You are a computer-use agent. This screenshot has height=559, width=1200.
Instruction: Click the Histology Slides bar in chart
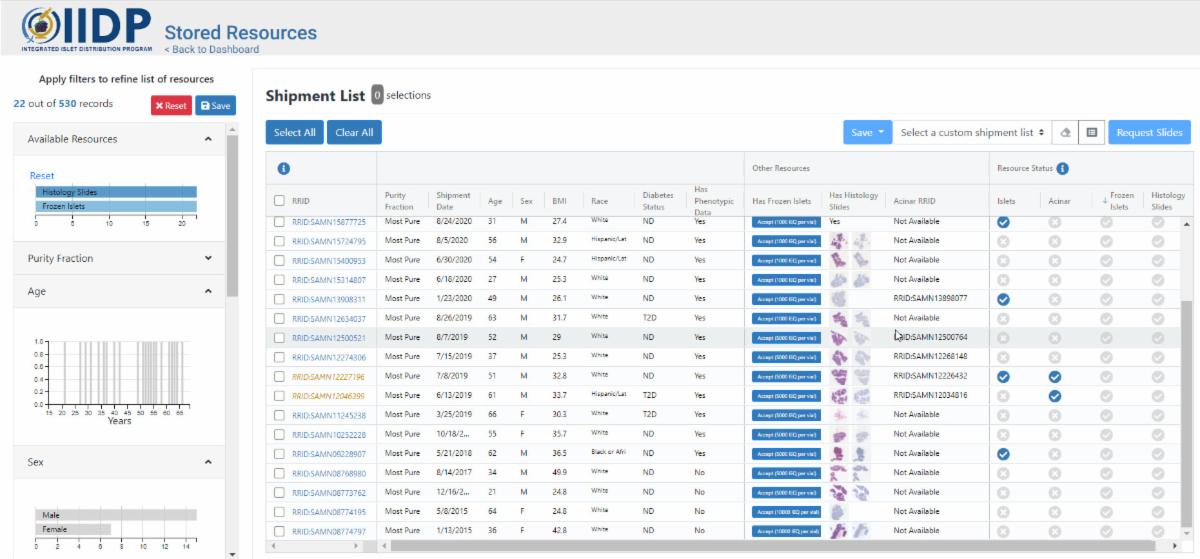pyautogui.click(x=116, y=192)
